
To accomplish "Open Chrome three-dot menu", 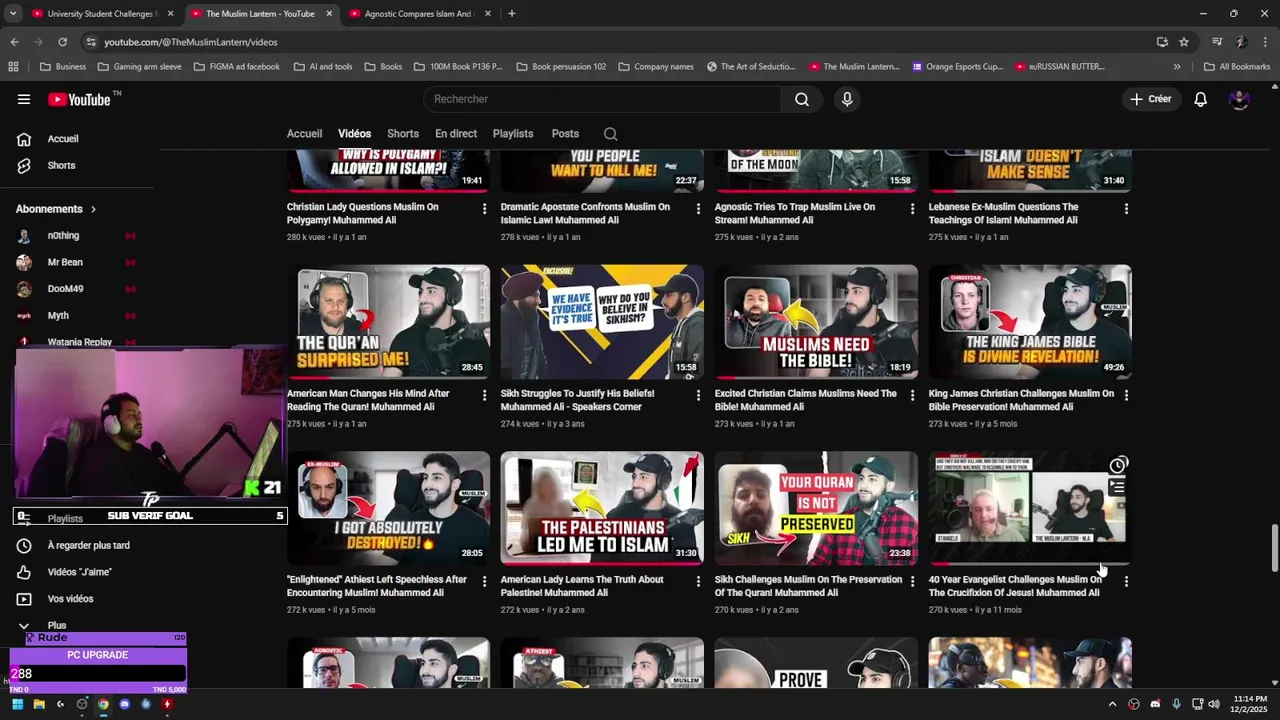I will (1266, 42).
